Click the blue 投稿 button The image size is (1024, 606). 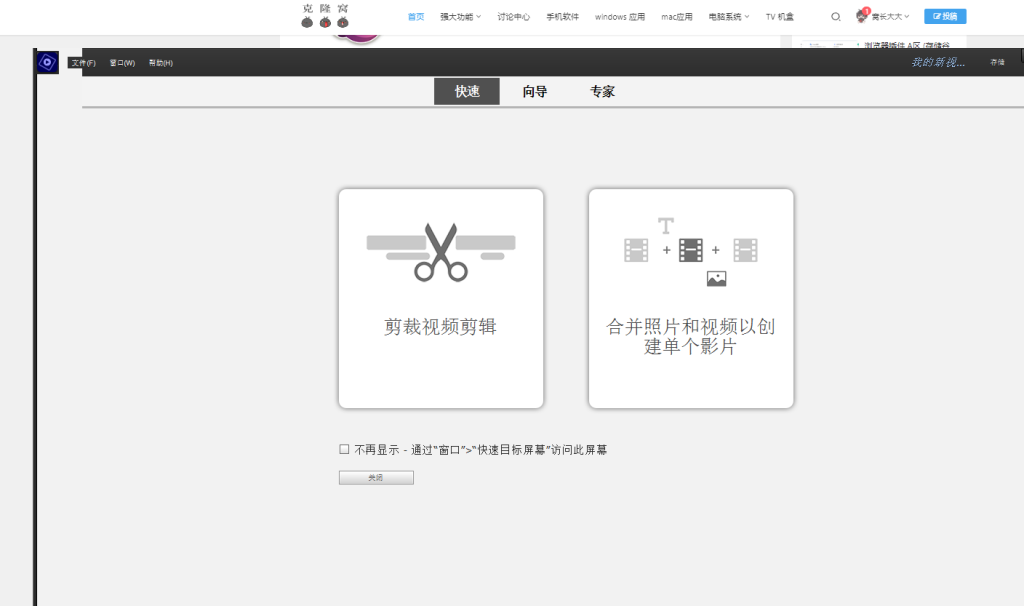[x=945, y=16]
